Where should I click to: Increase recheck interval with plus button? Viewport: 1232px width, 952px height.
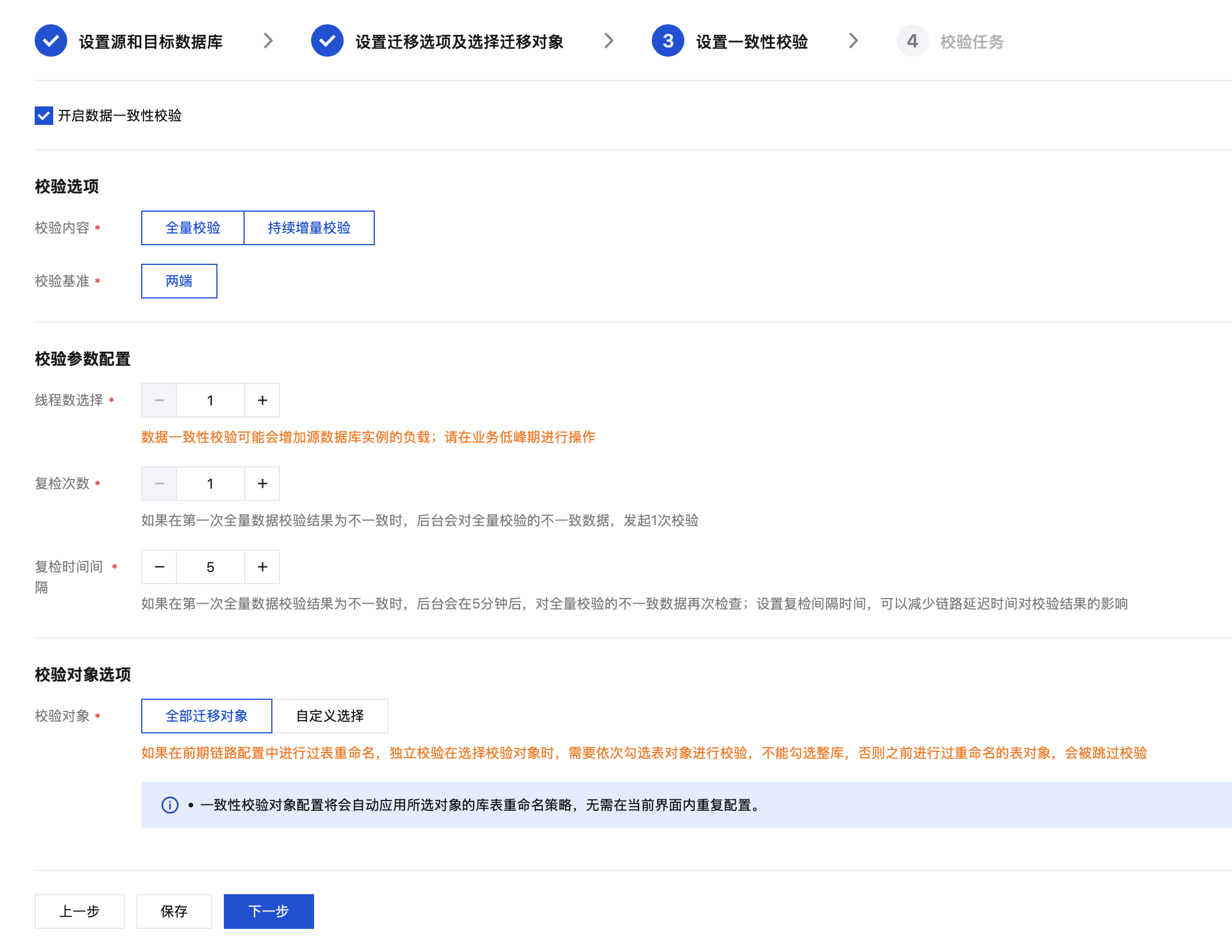(x=262, y=567)
